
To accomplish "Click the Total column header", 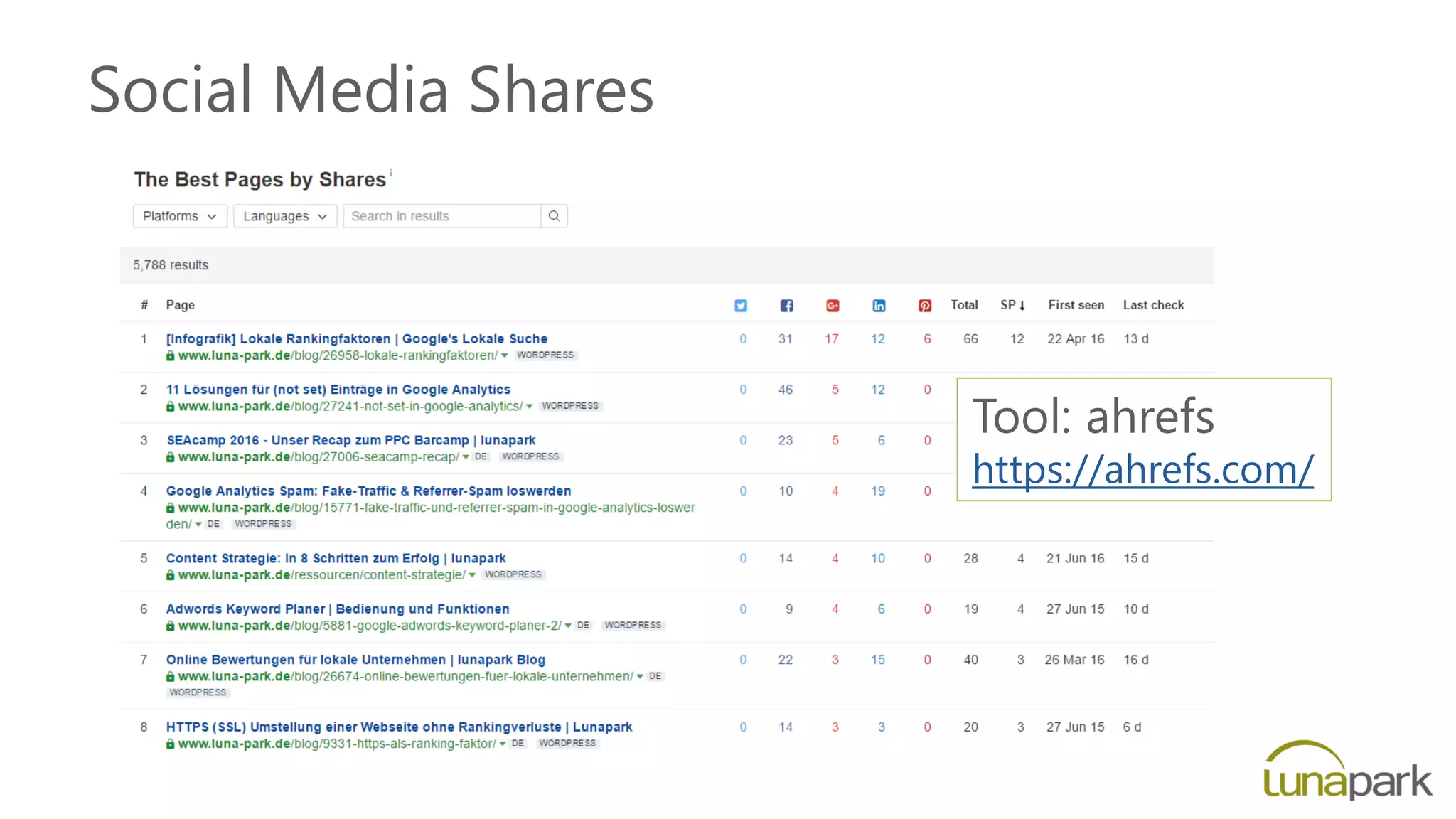I will (x=964, y=305).
